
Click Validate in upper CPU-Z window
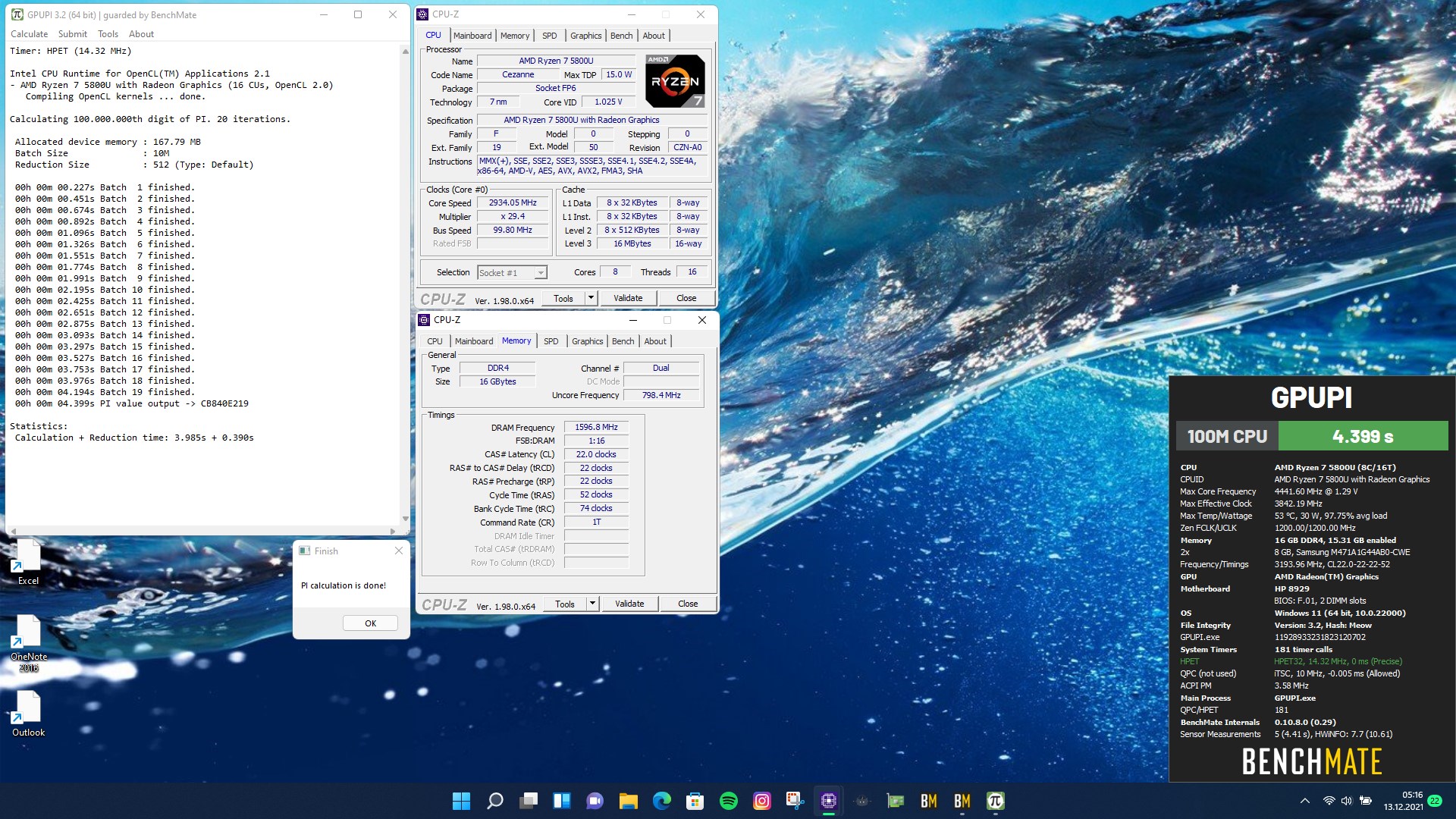pyautogui.click(x=628, y=298)
